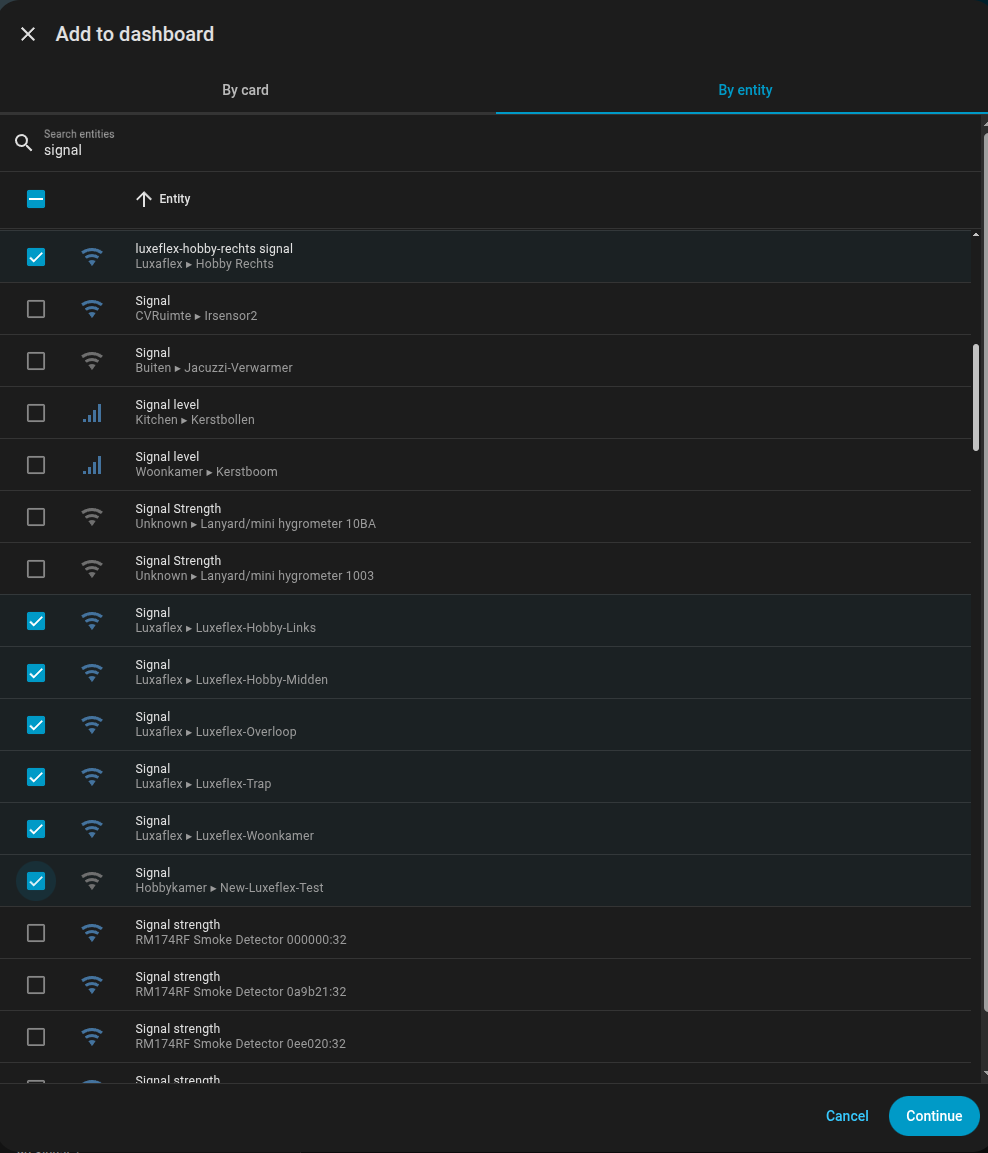Click the wifi icon for Irsensor2 signal
Screen dimensions: 988x1153
coord(92,309)
